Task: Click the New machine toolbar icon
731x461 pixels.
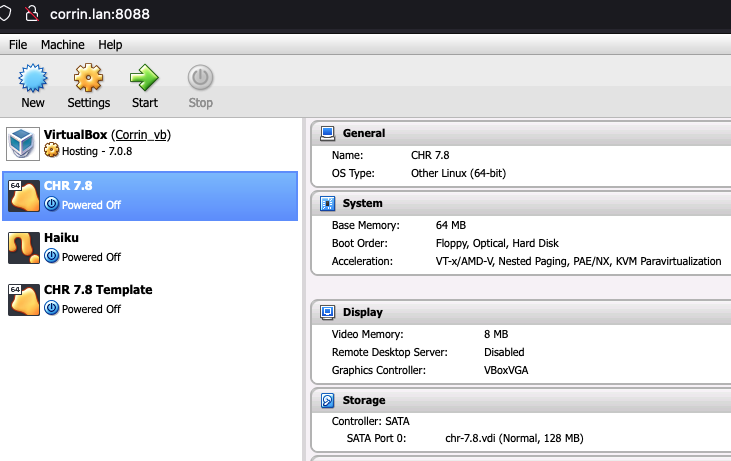Action: coord(33,78)
